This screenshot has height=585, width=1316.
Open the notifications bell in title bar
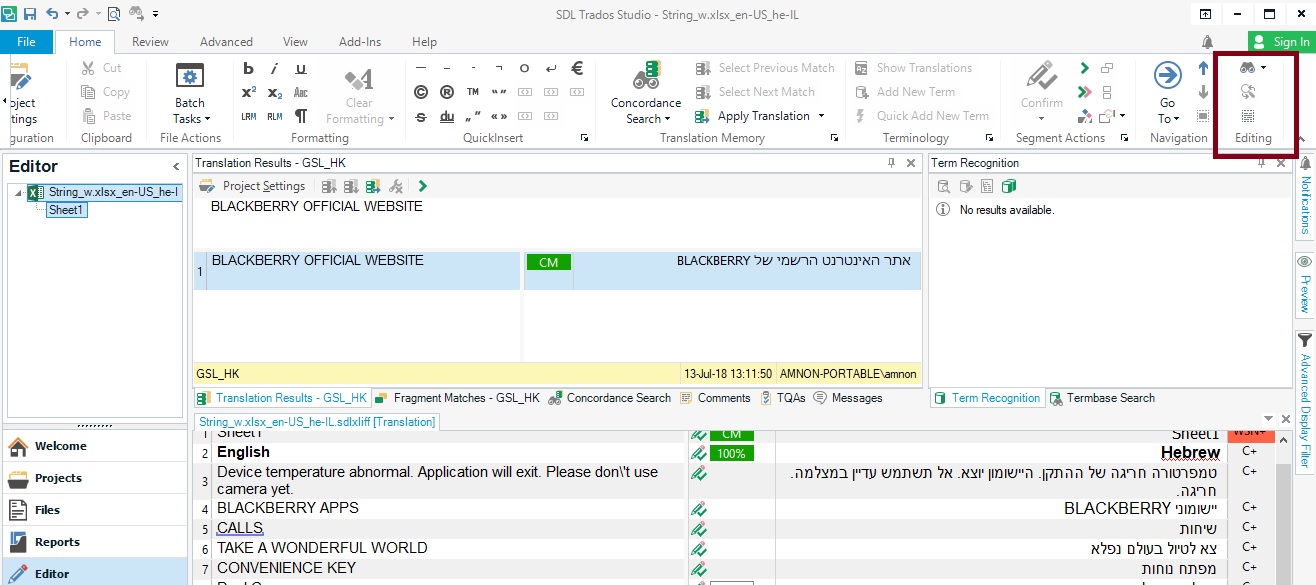tap(1208, 42)
